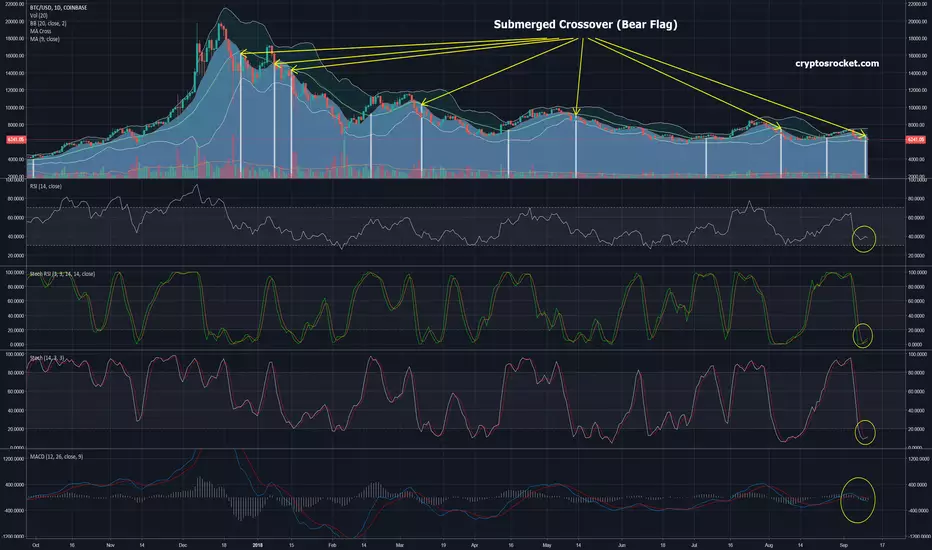Select the yellow circle in Stoch RSI pane
The height and width of the screenshot is (550, 932).
[862, 335]
